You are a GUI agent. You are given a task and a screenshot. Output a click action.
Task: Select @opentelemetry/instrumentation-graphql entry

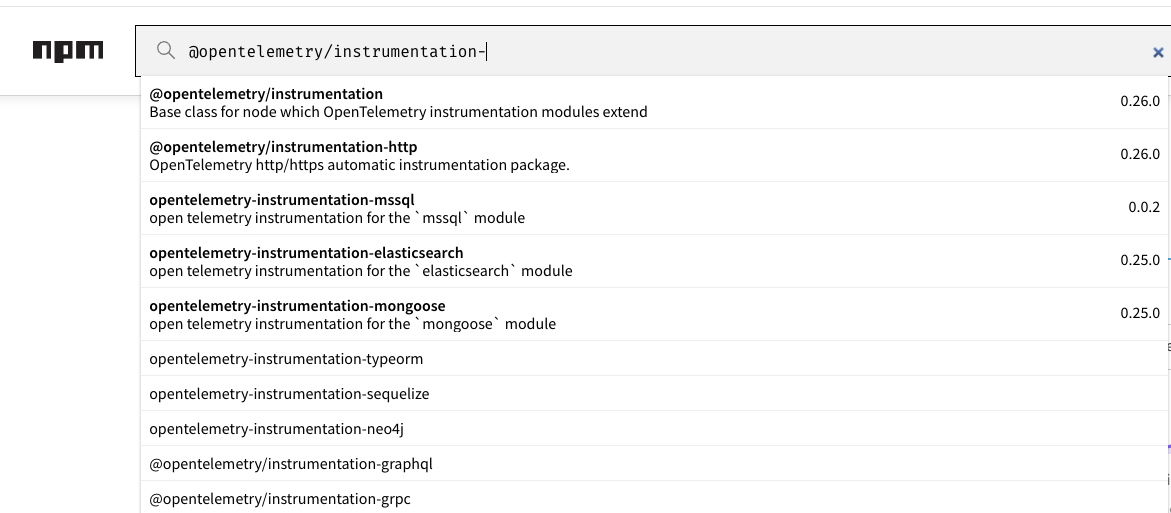click(x=655, y=464)
